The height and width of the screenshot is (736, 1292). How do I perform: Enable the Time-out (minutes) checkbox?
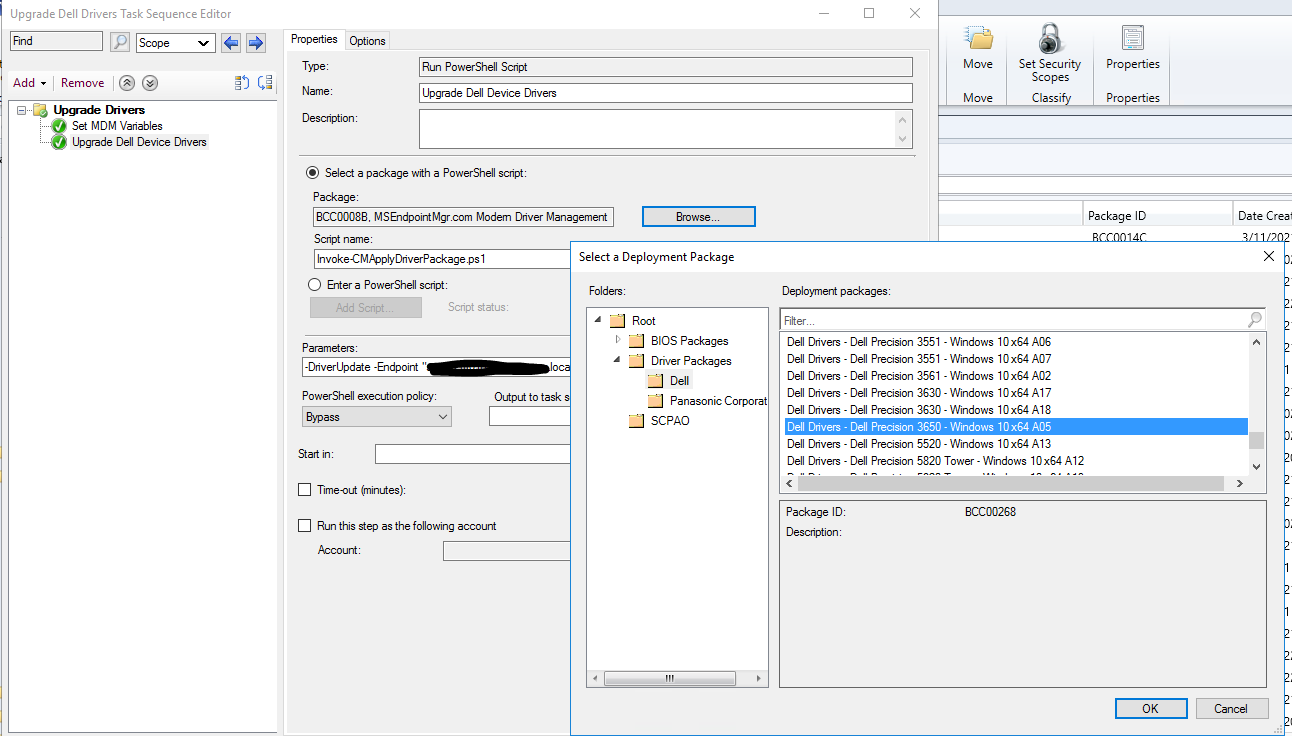305,490
